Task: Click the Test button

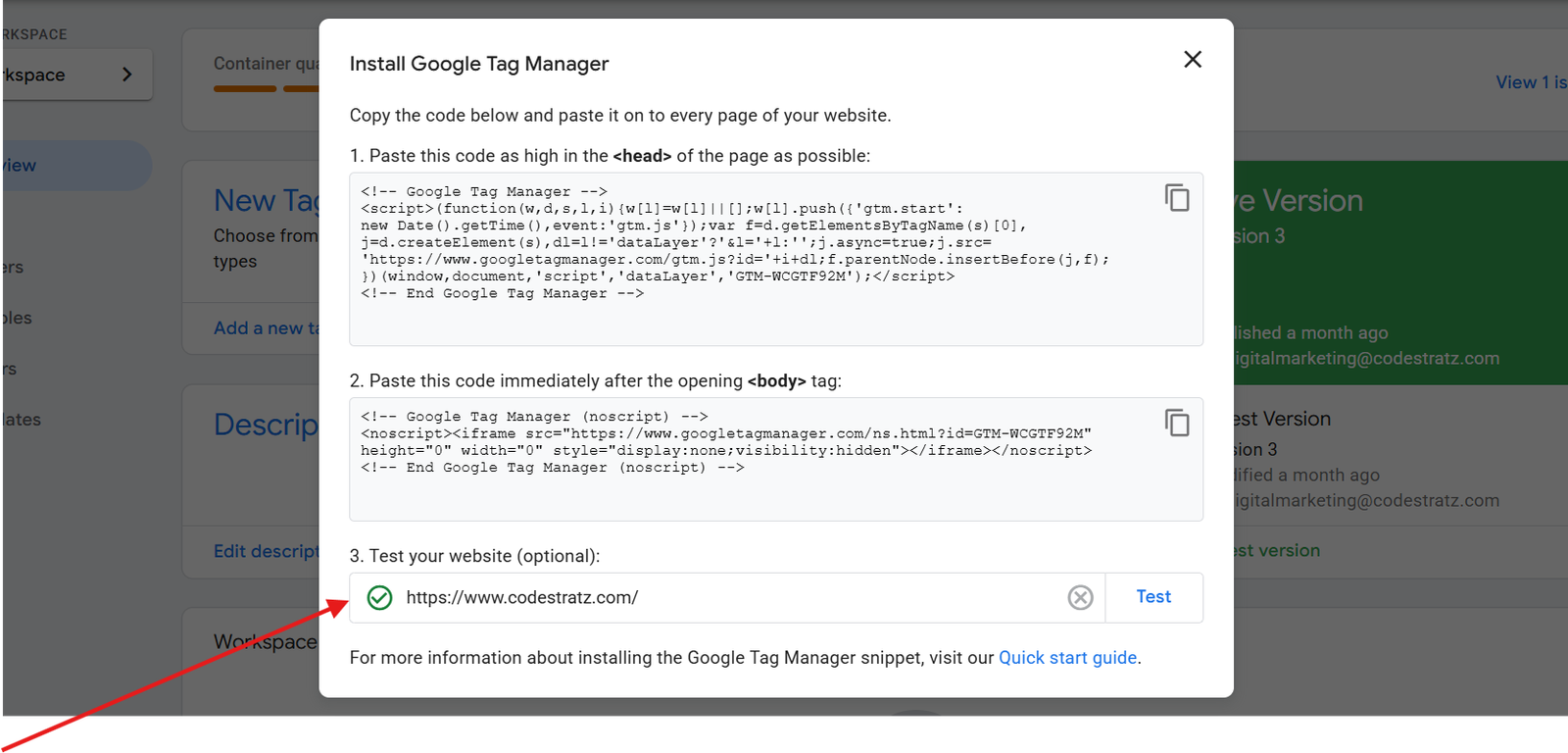Action: point(1153,597)
